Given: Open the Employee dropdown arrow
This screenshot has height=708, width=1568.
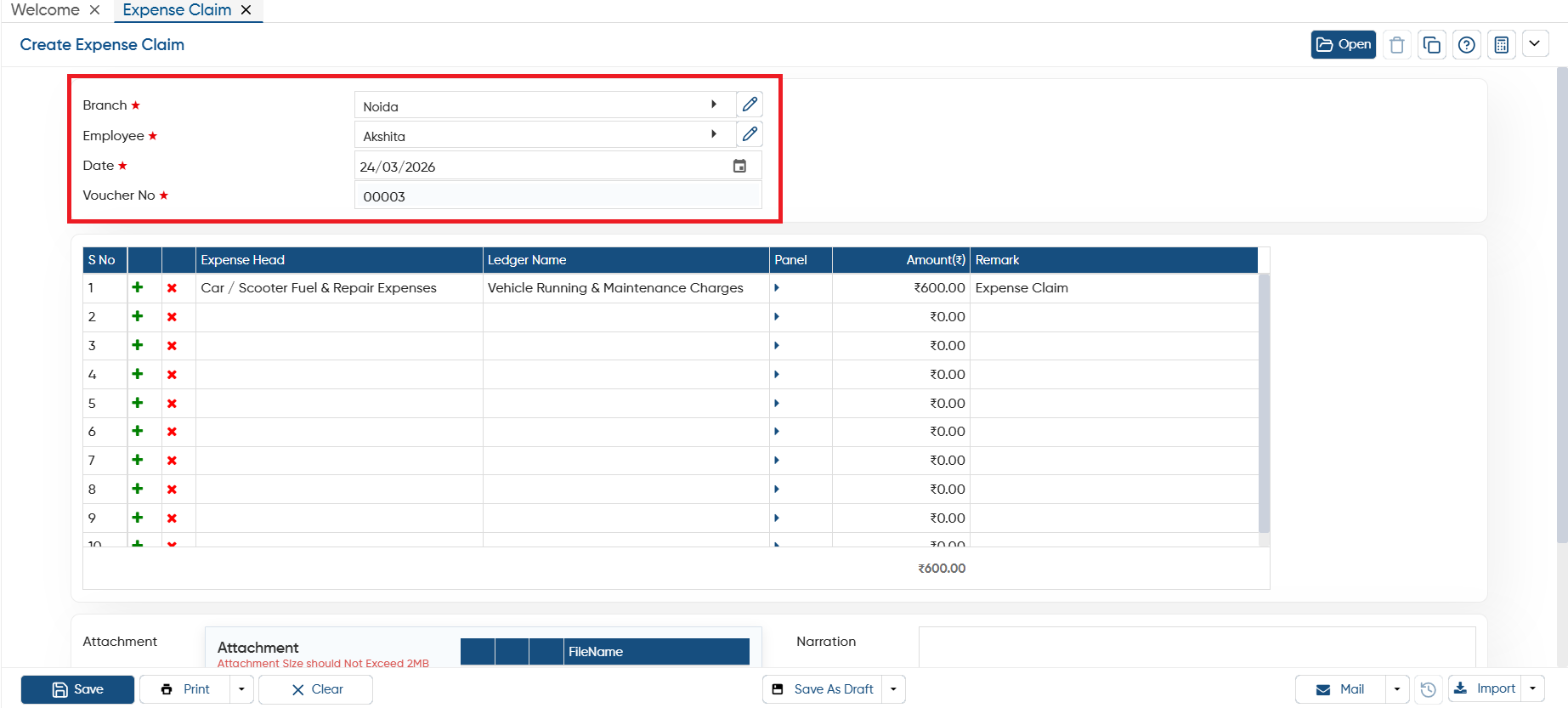Looking at the screenshot, I should point(714,134).
